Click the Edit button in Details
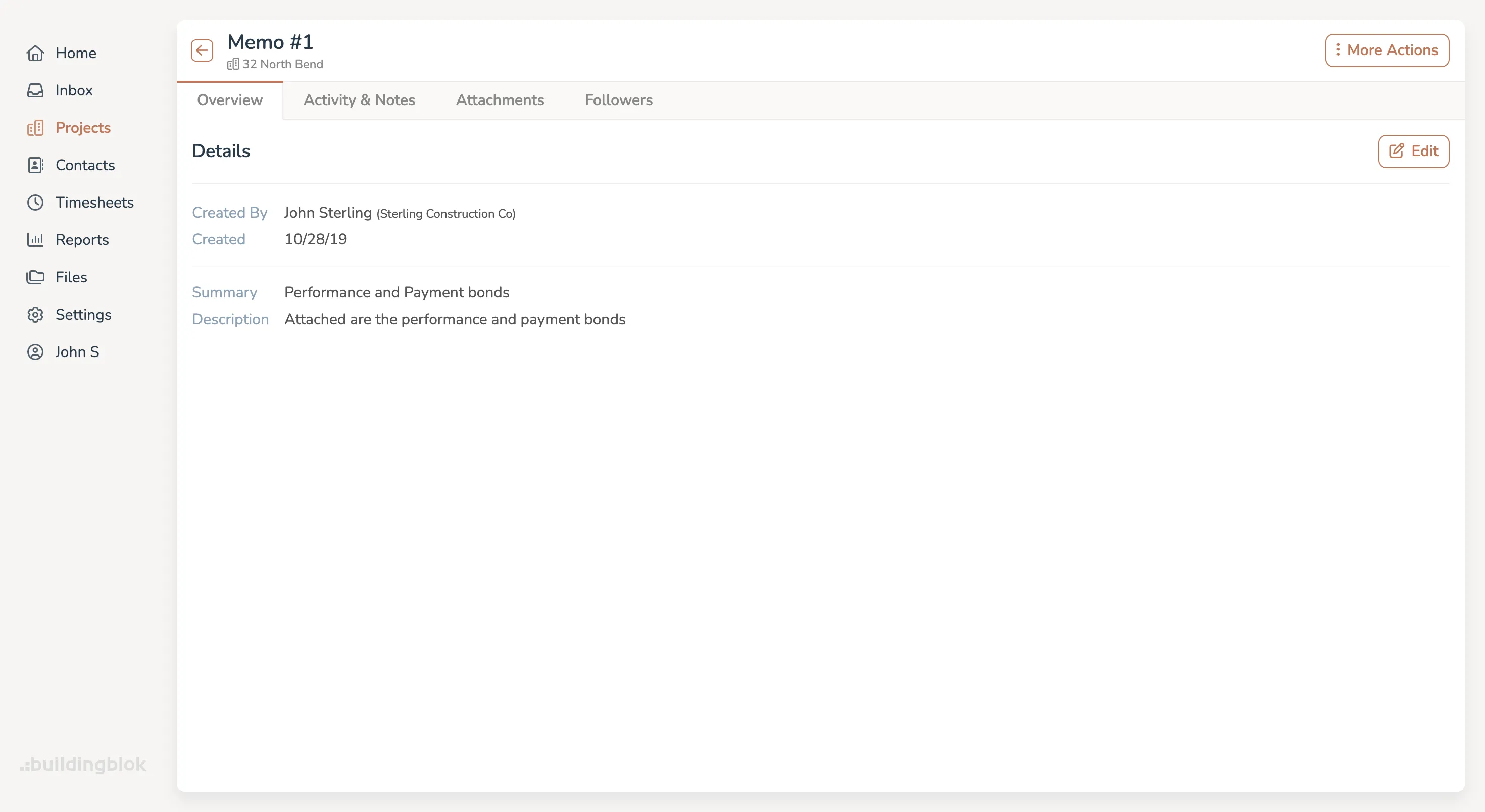 pyautogui.click(x=1413, y=151)
